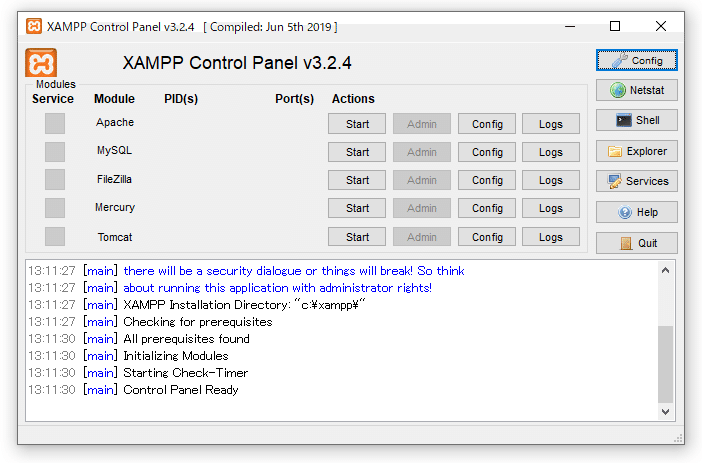Start the MySQL module
Image resolution: width=702 pixels, height=463 pixels.
coord(357,152)
